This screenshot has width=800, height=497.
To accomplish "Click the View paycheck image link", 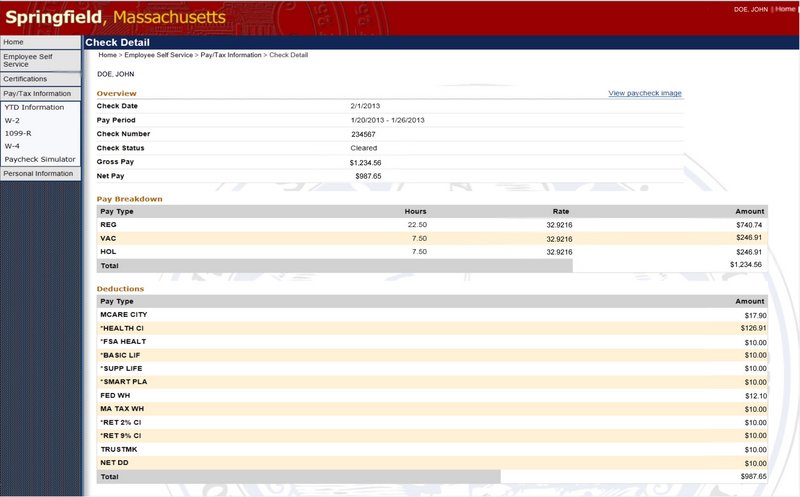I will click(644, 93).
